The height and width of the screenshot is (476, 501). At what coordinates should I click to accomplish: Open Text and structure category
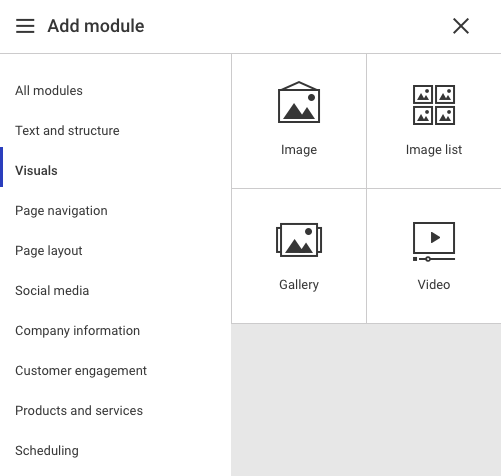(x=67, y=131)
